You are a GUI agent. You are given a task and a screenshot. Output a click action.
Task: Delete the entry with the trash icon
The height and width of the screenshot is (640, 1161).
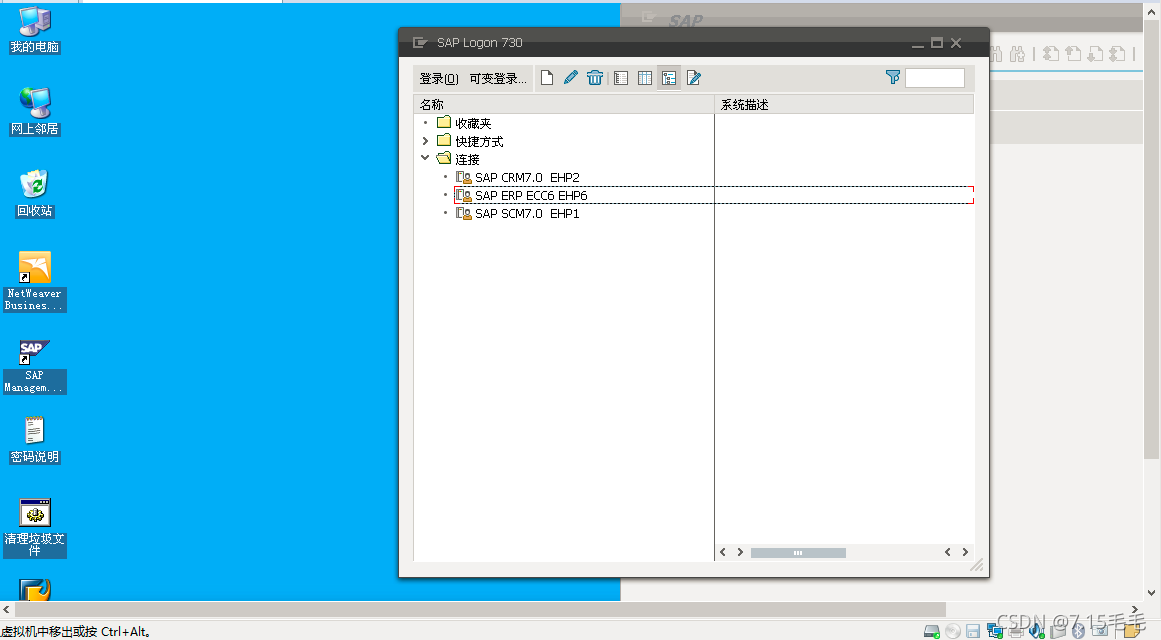point(595,78)
